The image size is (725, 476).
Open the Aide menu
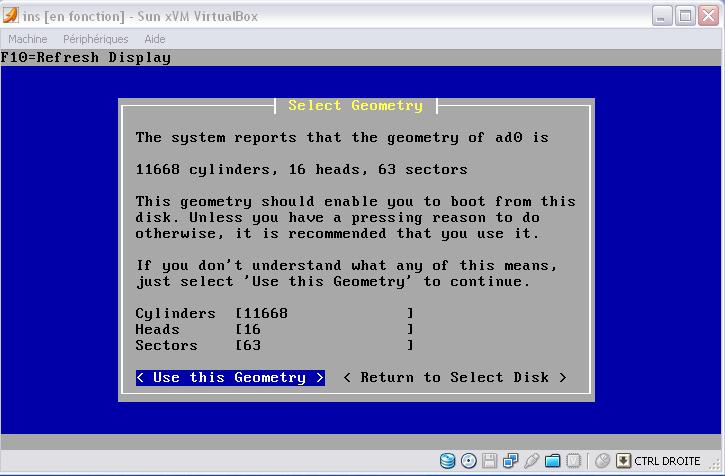point(155,39)
